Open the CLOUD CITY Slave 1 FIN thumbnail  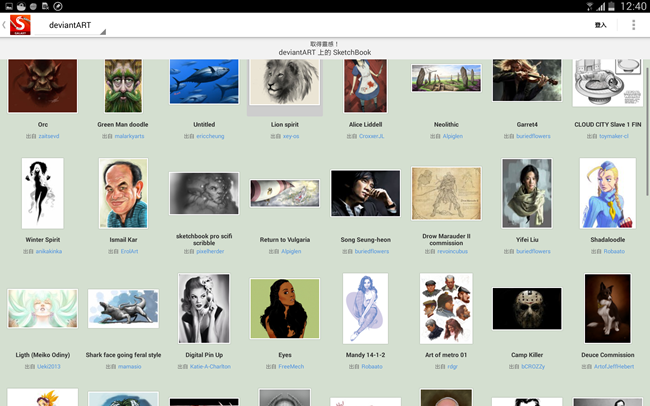click(x=608, y=83)
